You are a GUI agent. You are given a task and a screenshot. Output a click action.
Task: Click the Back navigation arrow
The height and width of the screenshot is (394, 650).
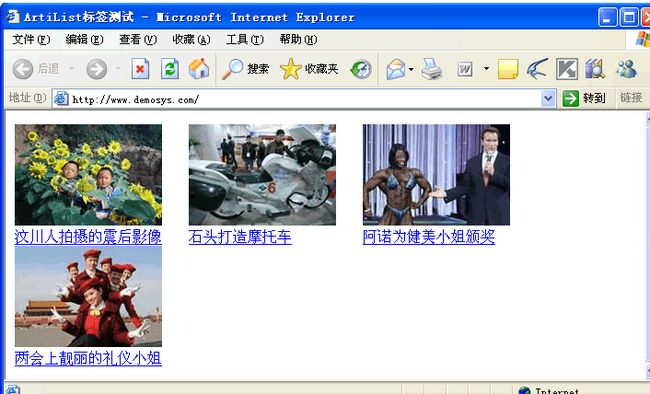pyautogui.click(x=22, y=69)
